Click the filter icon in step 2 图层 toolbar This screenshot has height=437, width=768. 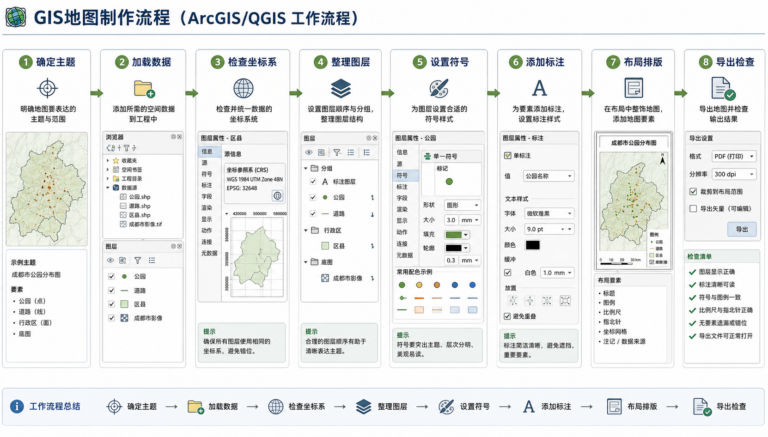[x=138, y=261]
